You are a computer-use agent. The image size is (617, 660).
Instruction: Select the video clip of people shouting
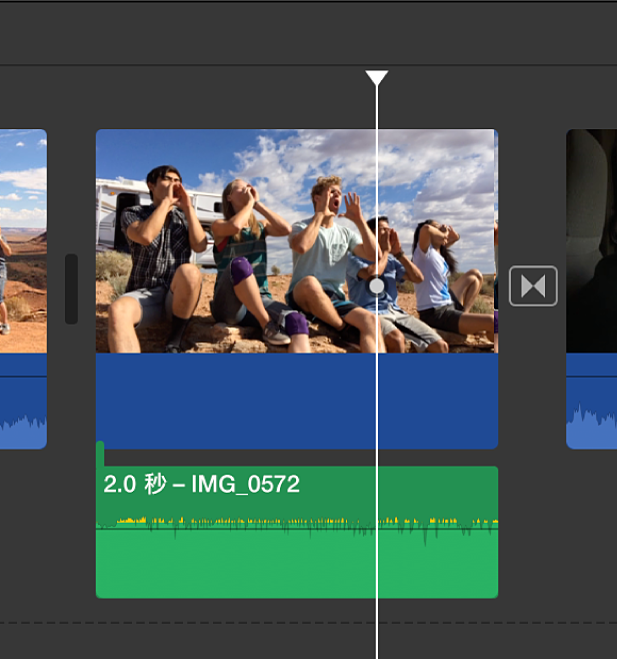pos(297,241)
